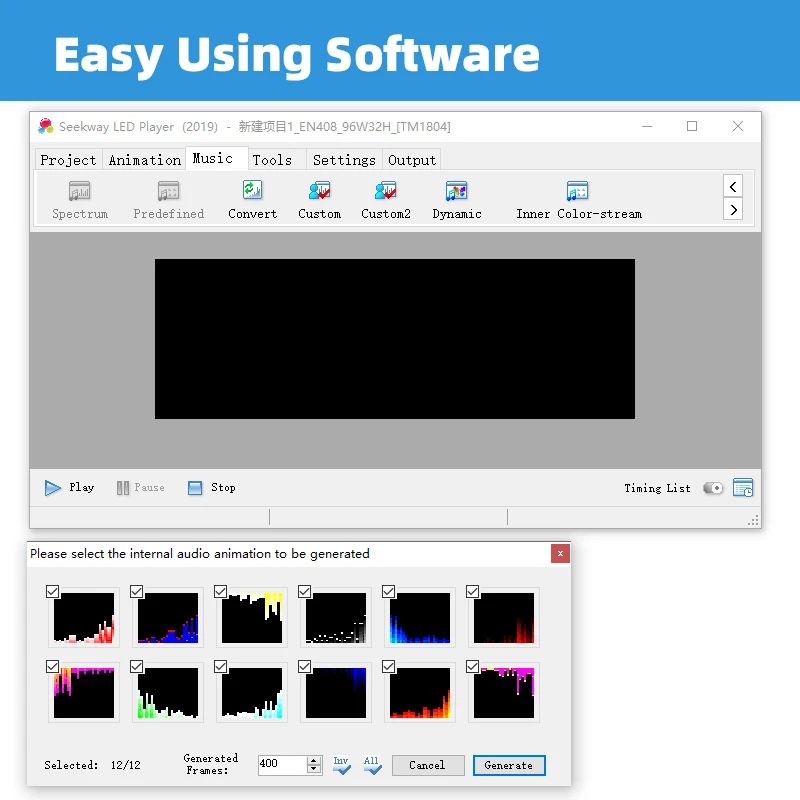This screenshot has height=800, width=800.
Task: Open the Predefined music tool
Action: 168,200
